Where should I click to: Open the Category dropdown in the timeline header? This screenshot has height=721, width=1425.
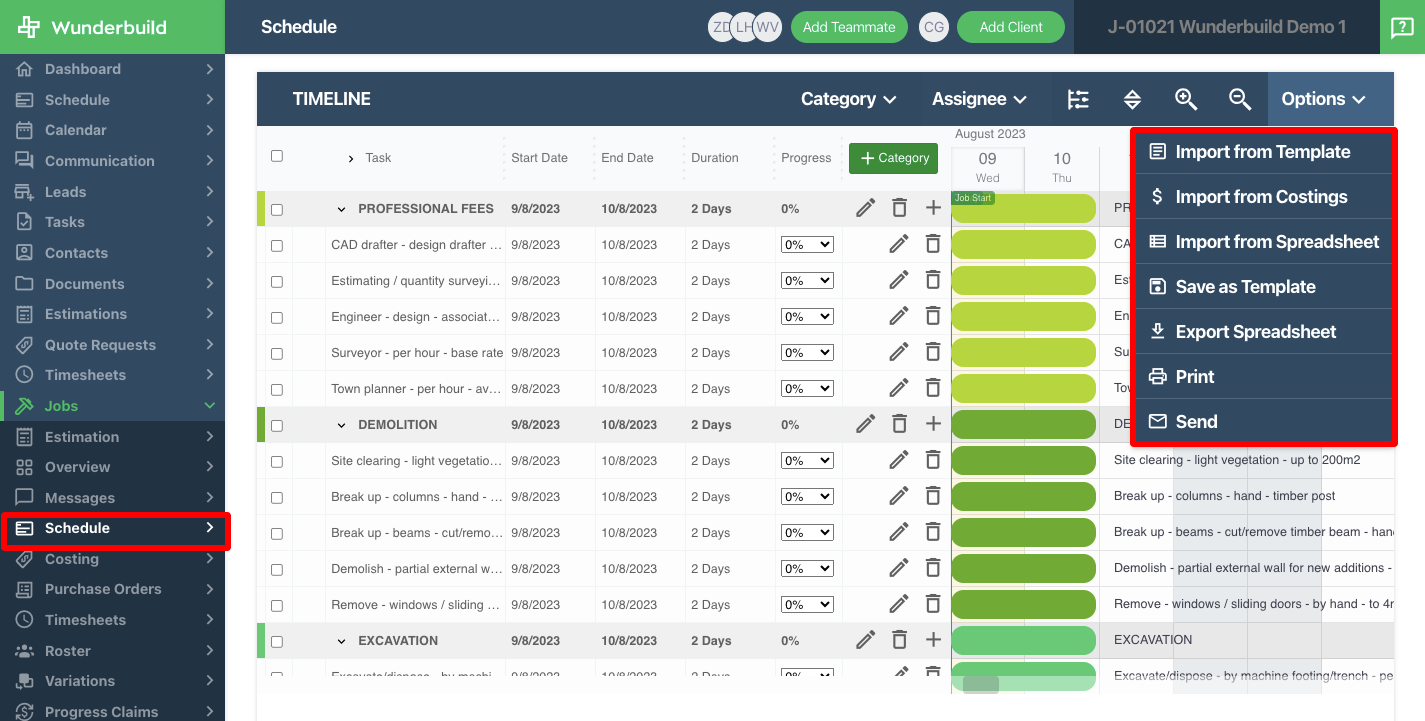coord(848,99)
